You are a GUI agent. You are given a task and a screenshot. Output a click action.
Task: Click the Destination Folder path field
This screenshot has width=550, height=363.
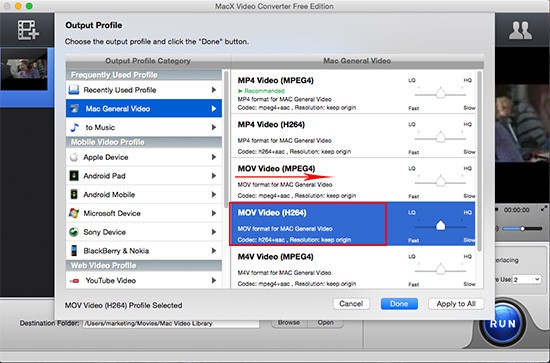[x=171, y=323]
